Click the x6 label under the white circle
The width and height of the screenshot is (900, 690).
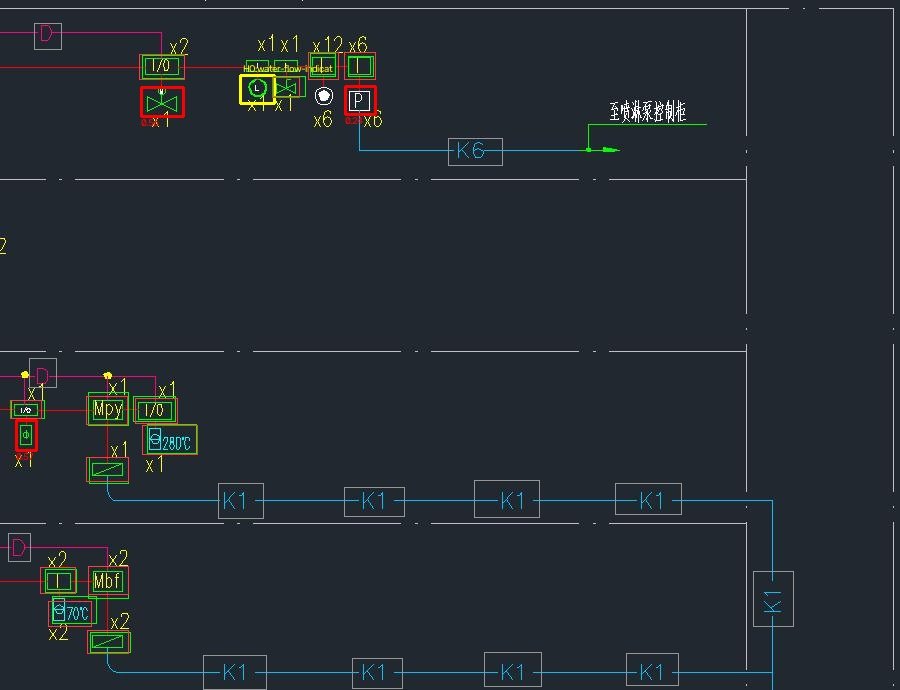coord(323,119)
